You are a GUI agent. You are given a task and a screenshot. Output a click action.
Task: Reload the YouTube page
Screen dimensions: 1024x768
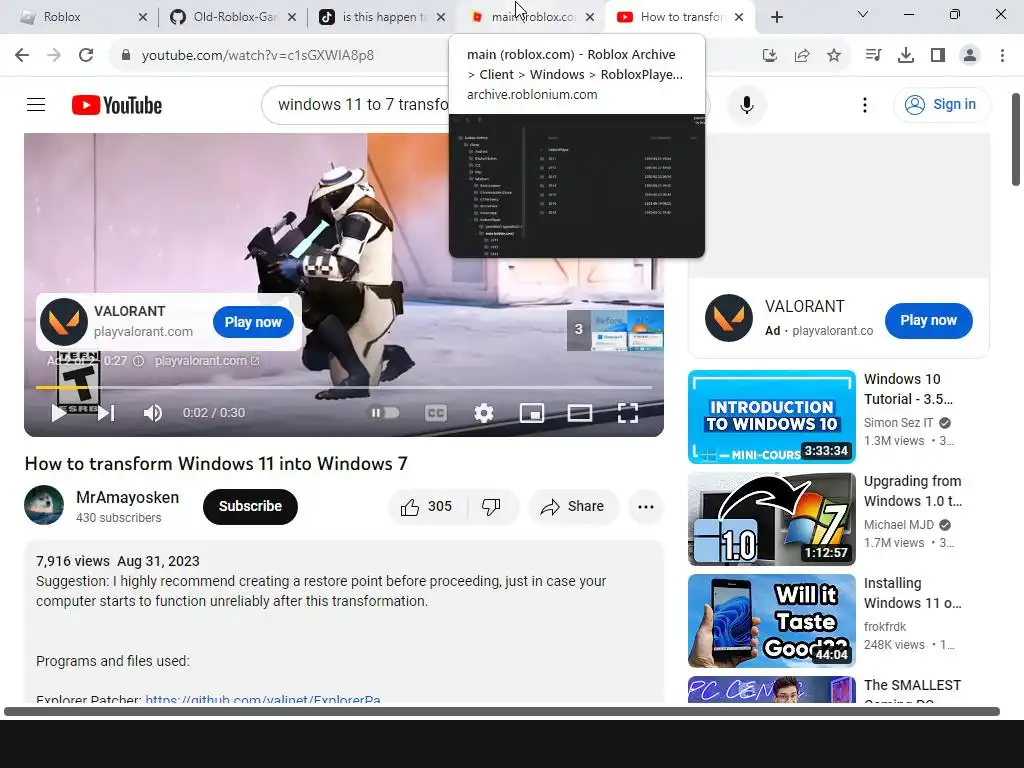tap(86, 55)
